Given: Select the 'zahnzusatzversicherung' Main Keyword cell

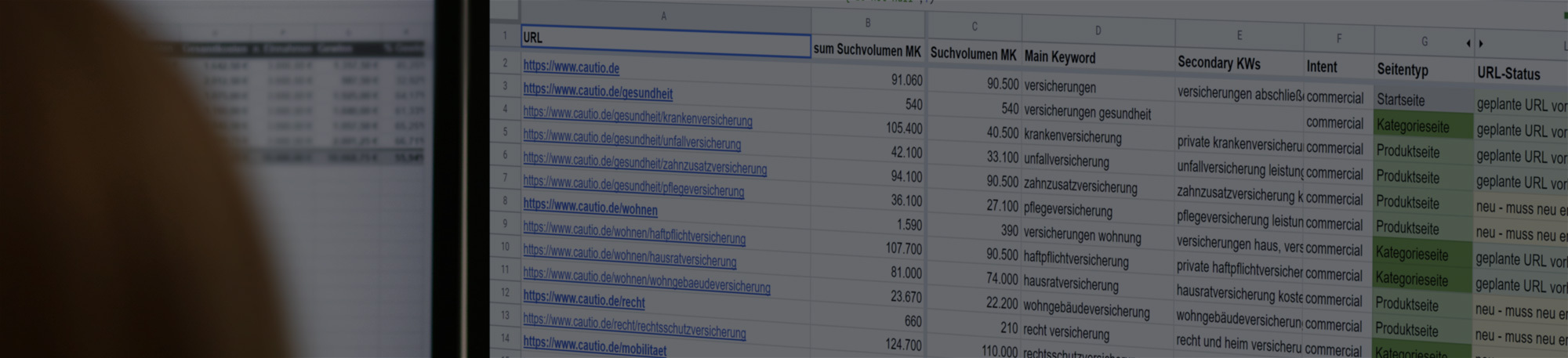Looking at the screenshot, I should [x=1098, y=186].
